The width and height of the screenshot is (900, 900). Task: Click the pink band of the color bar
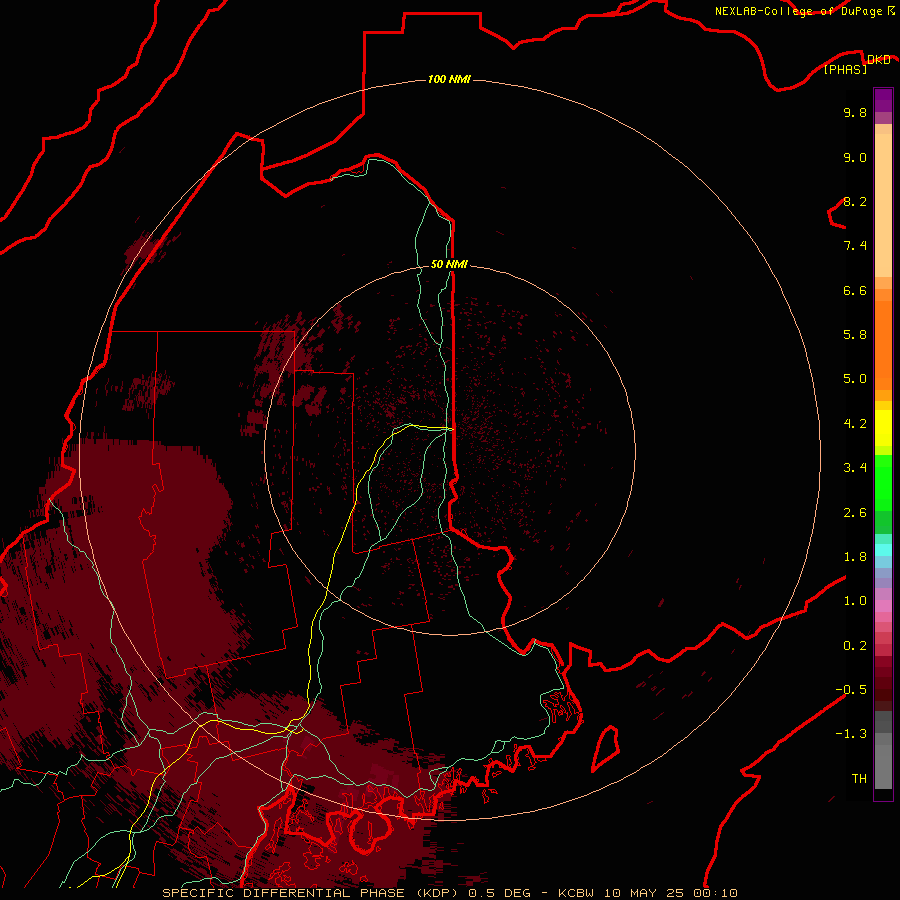click(x=883, y=606)
